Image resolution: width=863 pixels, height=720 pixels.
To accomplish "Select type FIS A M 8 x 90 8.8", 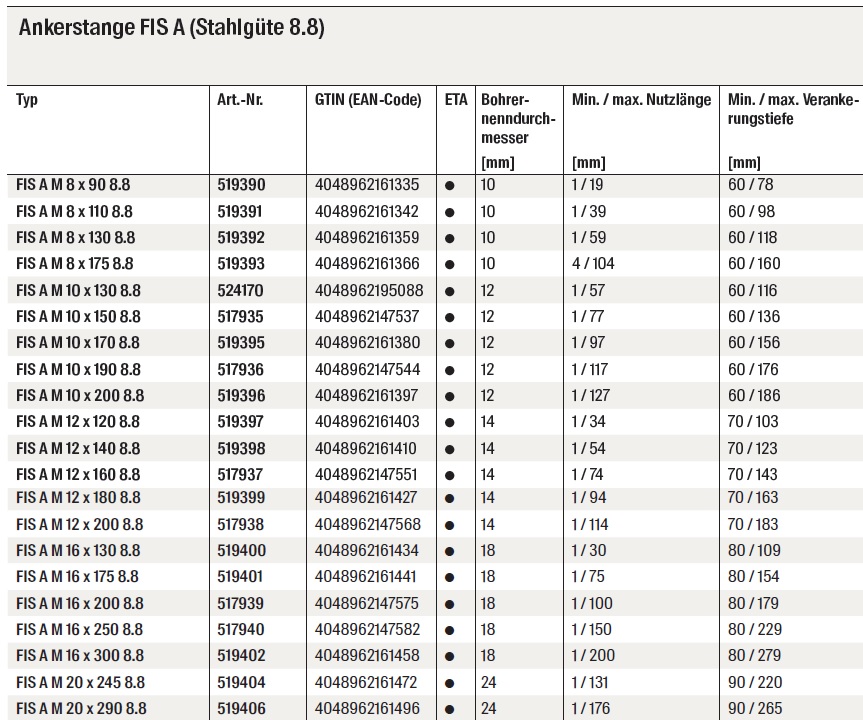I will [73, 184].
